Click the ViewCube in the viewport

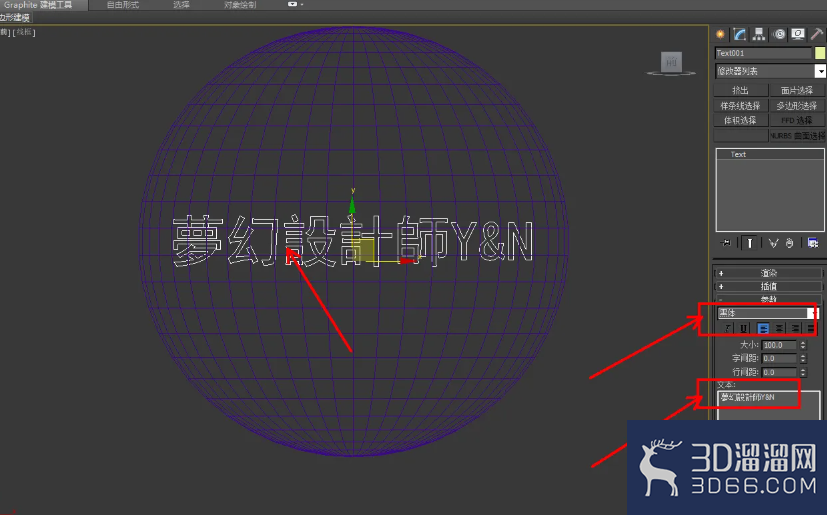pyautogui.click(x=671, y=63)
